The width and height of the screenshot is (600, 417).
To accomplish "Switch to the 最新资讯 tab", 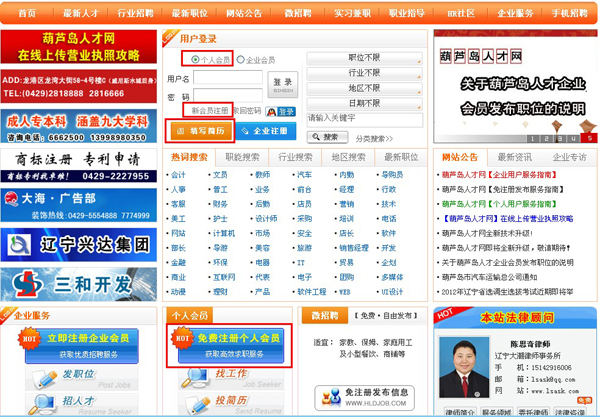I will click(514, 157).
